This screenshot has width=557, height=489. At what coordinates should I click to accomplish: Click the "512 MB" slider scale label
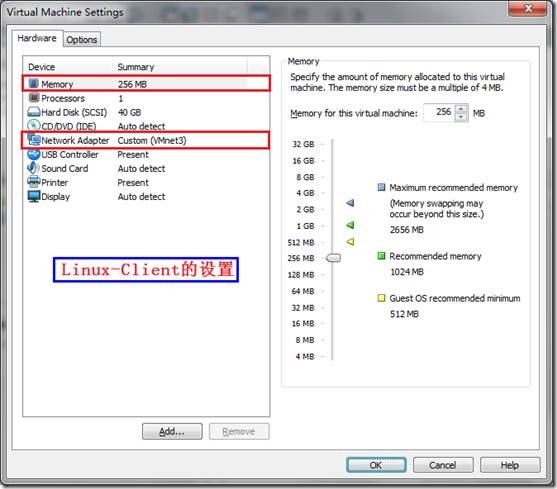(301, 243)
